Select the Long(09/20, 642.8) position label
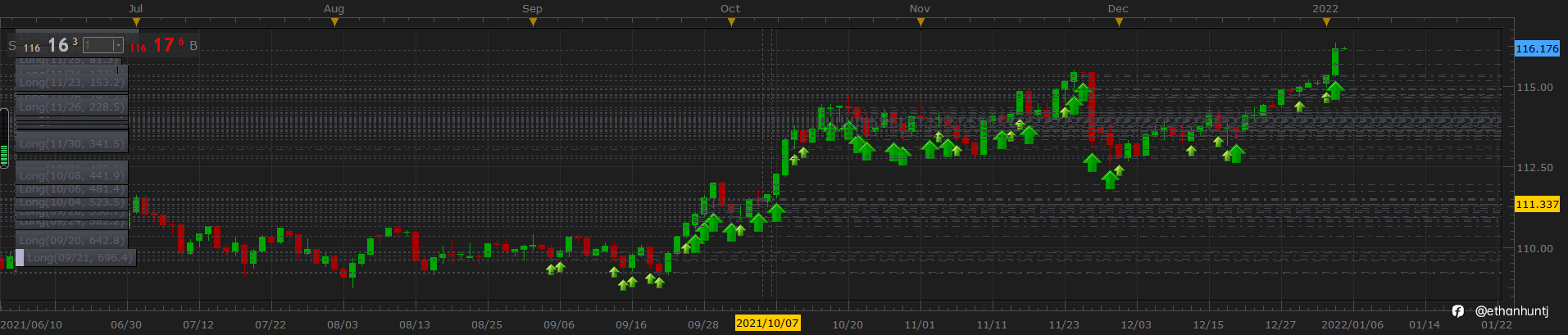Viewport: 1568px width, 335px height. [x=71, y=240]
